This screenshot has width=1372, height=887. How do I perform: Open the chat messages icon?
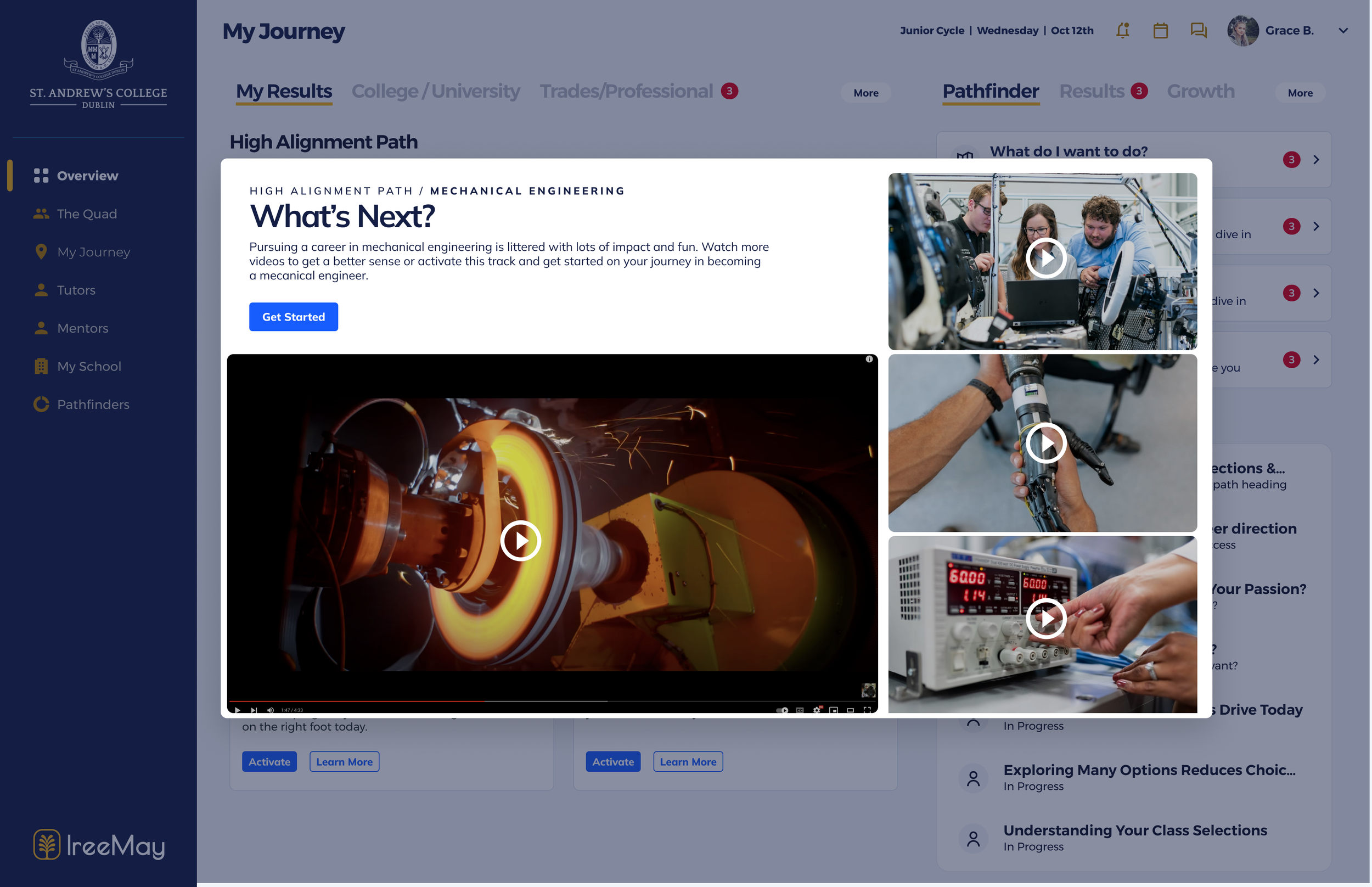click(1198, 31)
